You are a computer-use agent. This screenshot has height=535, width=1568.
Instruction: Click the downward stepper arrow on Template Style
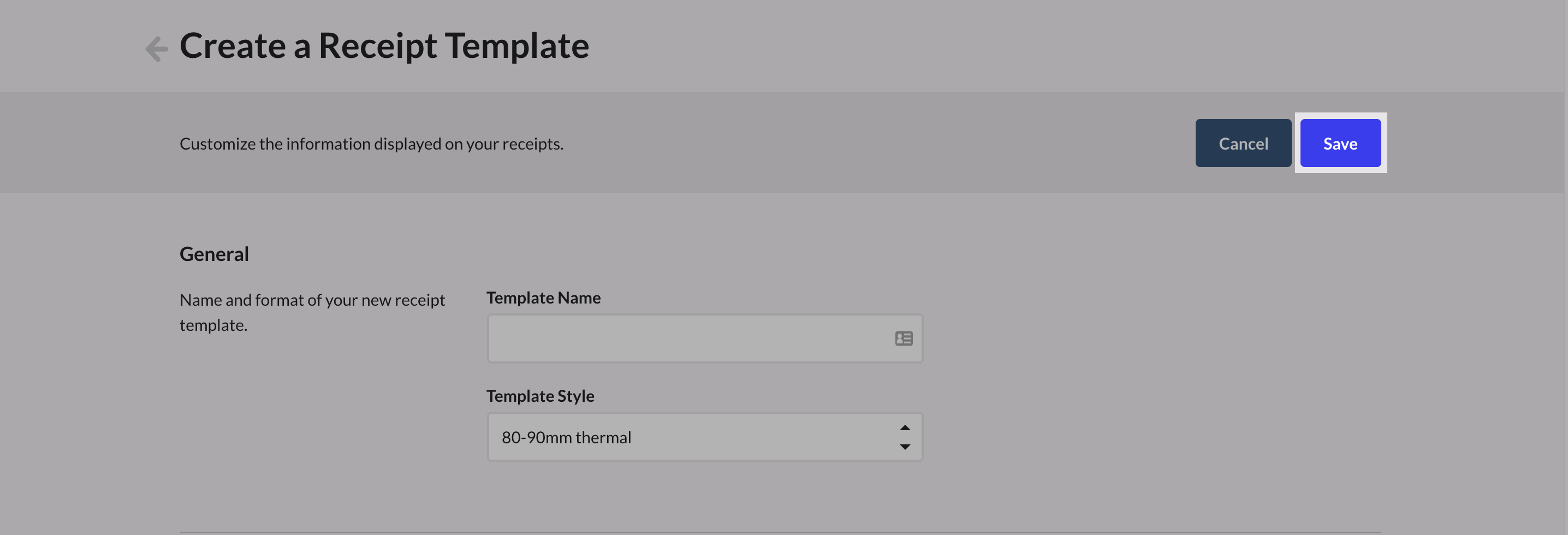[905, 447]
